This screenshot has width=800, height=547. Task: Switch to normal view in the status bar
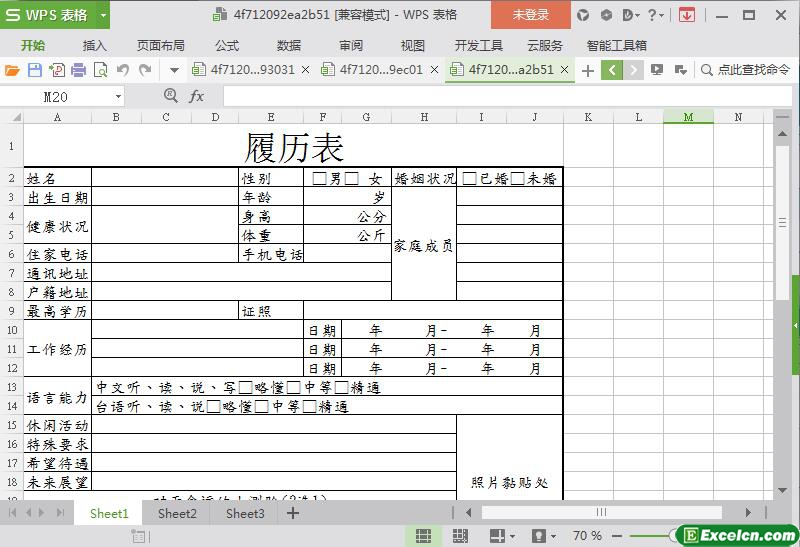coord(423,536)
